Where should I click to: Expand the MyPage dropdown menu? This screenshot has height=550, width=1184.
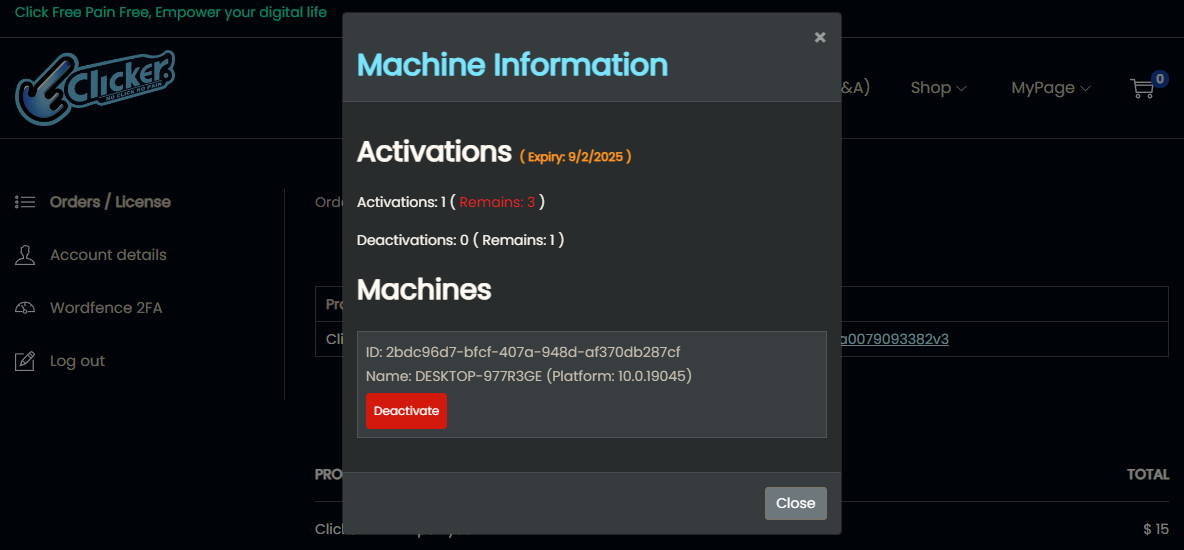(x=1050, y=88)
